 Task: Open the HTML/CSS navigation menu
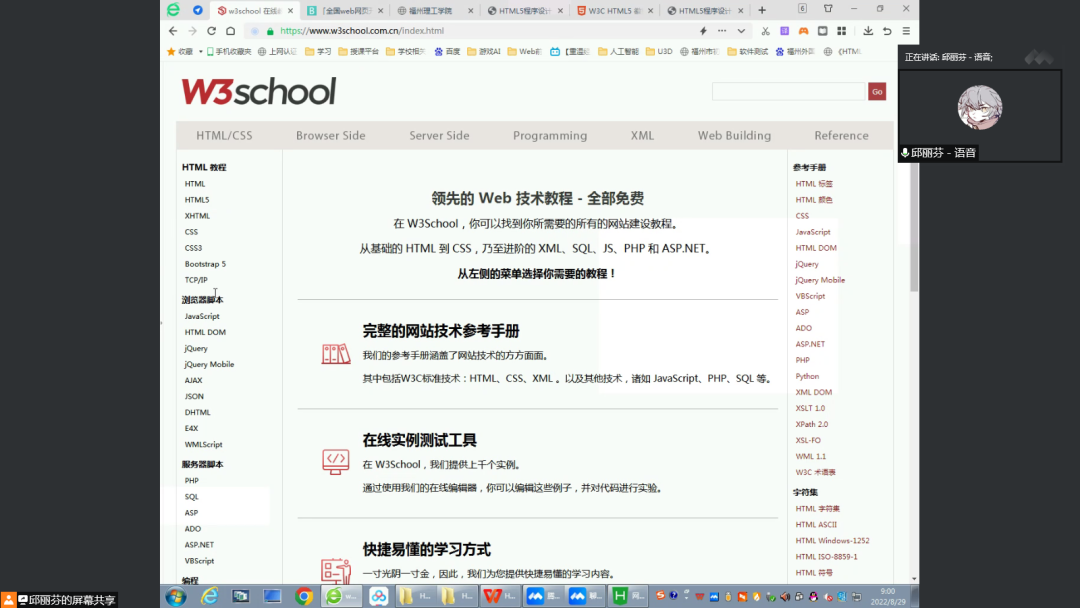(225, 136)
